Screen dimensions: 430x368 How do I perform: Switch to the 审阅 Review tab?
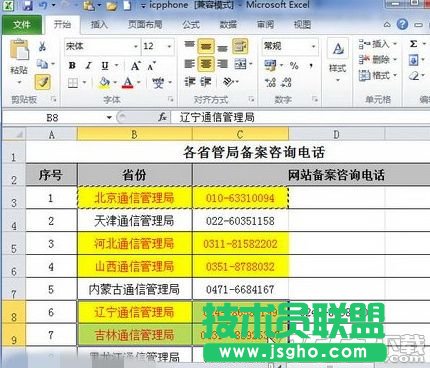tap(265, 24)
